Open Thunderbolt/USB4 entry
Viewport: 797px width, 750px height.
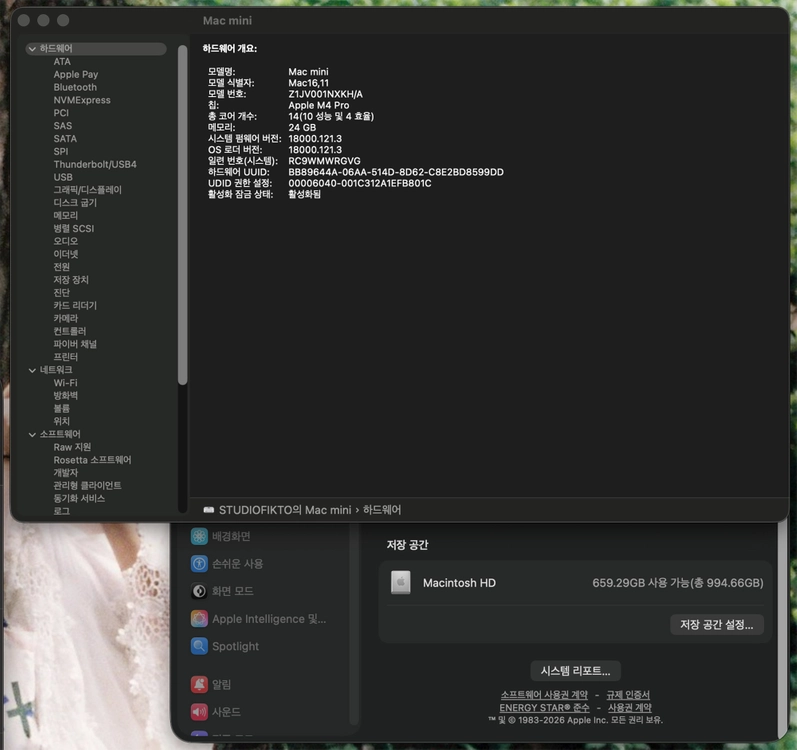(95, 164)
